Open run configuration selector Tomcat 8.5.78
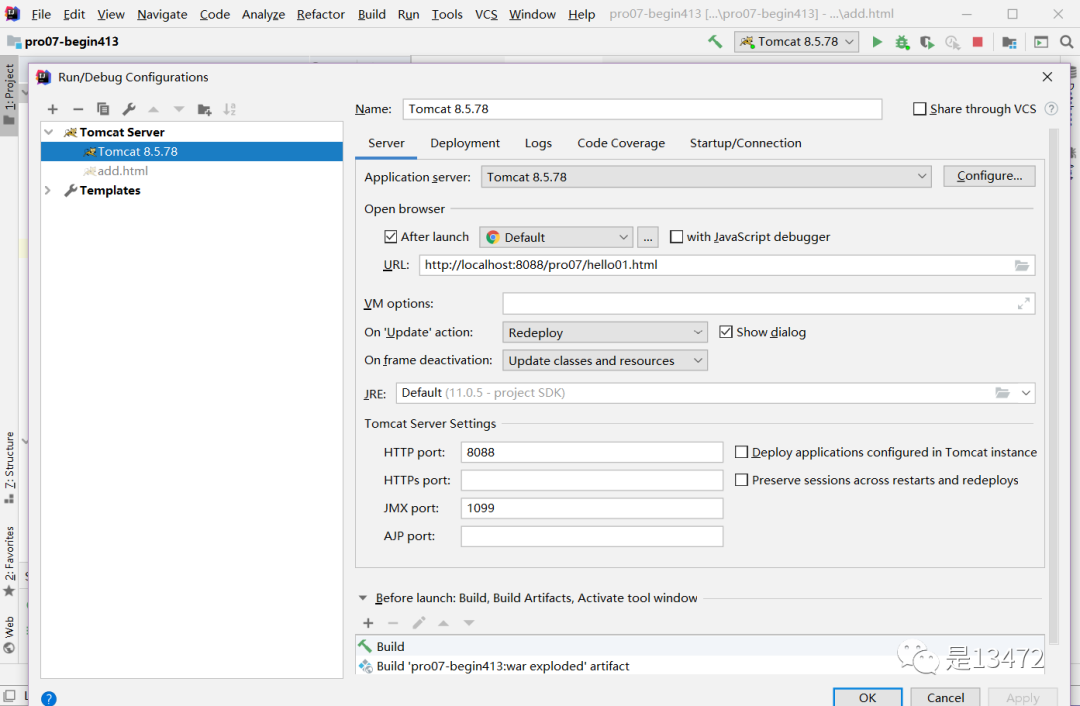This screenshot has width=1080, height=706. click(796, 42)
